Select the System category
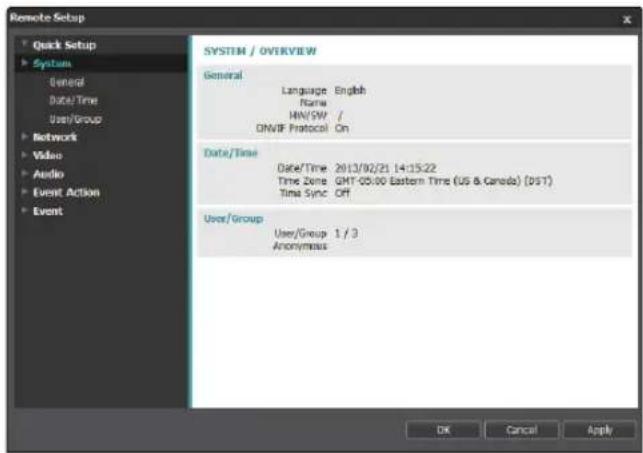 52,64
